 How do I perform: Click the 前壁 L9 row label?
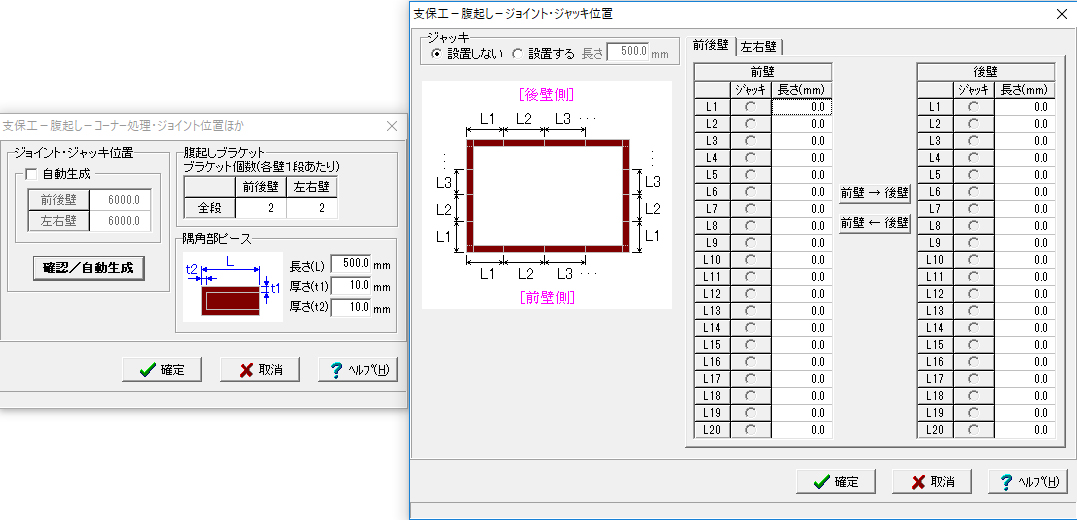click(712, 242)
